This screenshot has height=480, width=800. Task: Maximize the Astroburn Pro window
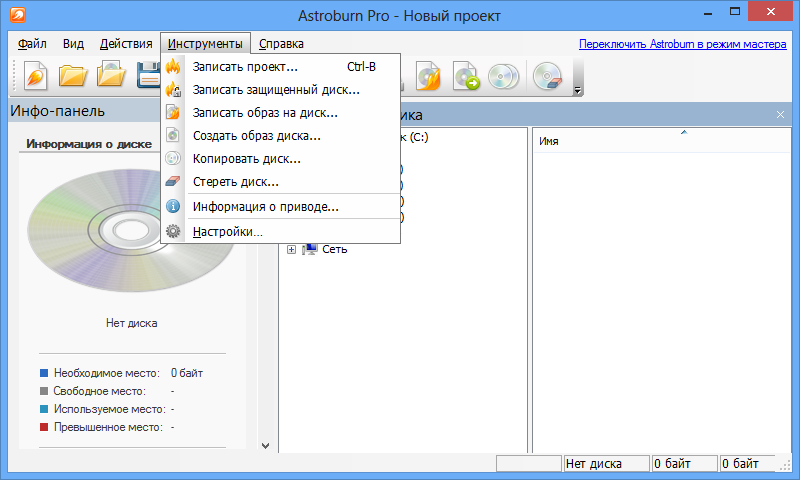click(735, 11)
